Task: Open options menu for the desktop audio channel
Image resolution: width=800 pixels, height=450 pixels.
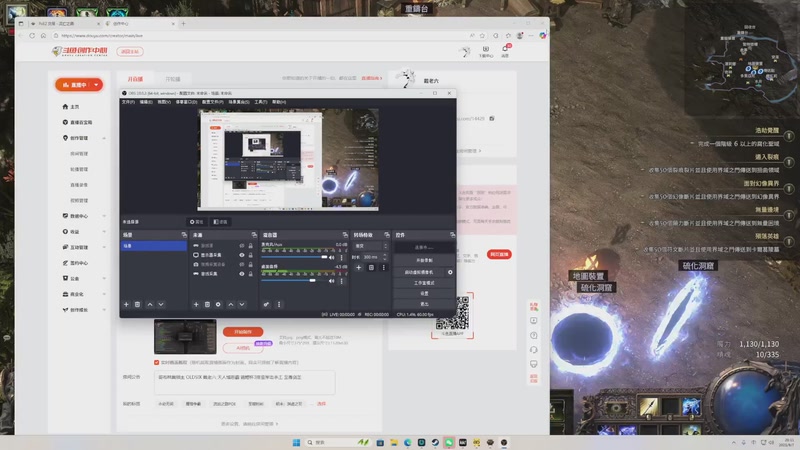Action: point(341,281)
